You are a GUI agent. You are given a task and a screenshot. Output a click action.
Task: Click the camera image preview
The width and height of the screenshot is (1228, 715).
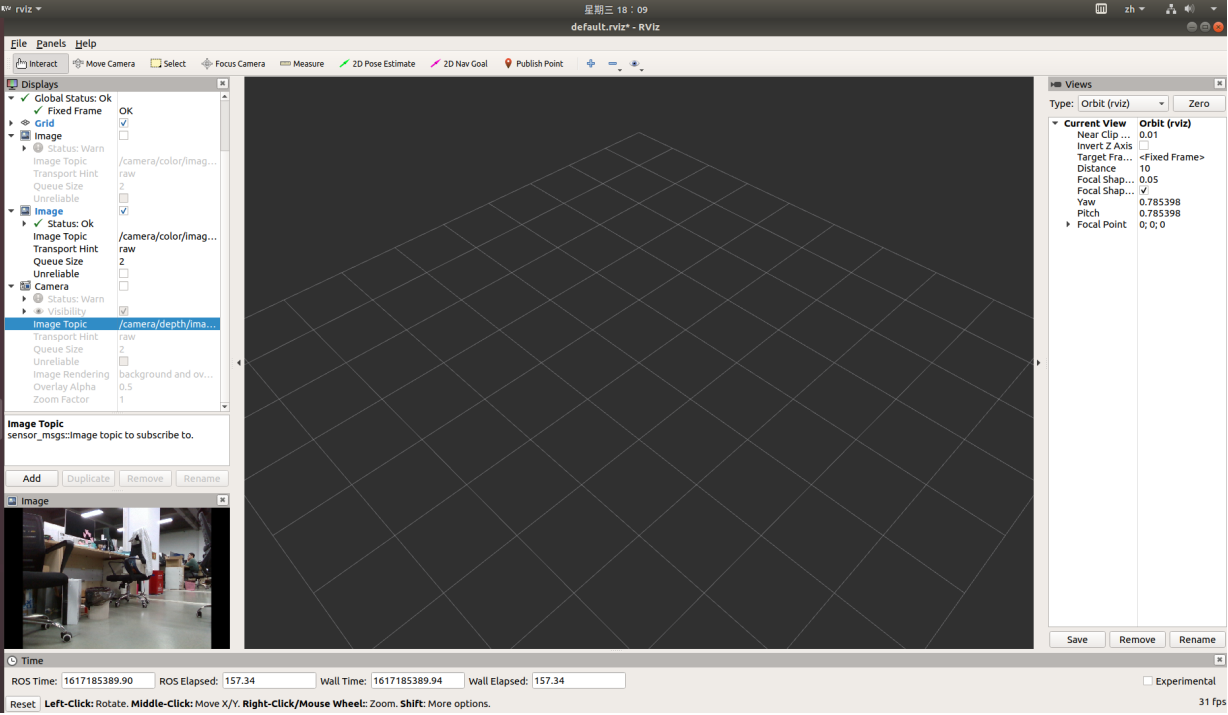tap(117, 579)
